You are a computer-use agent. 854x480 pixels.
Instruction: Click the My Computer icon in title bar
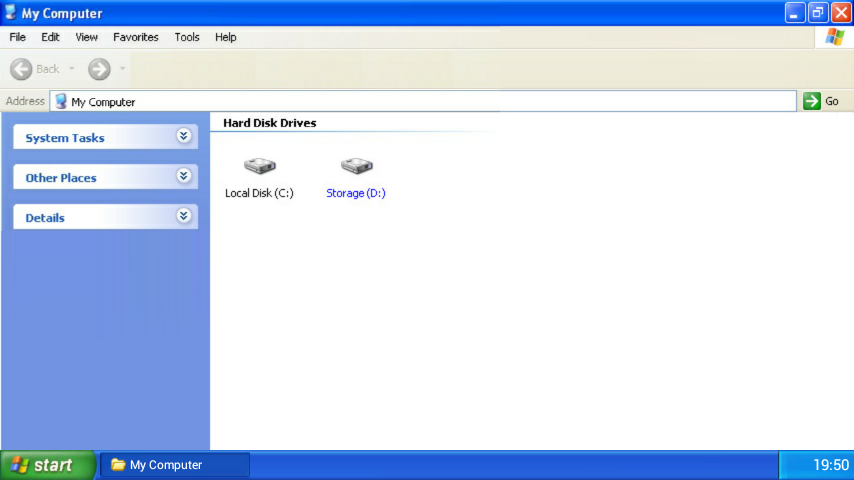10,13
